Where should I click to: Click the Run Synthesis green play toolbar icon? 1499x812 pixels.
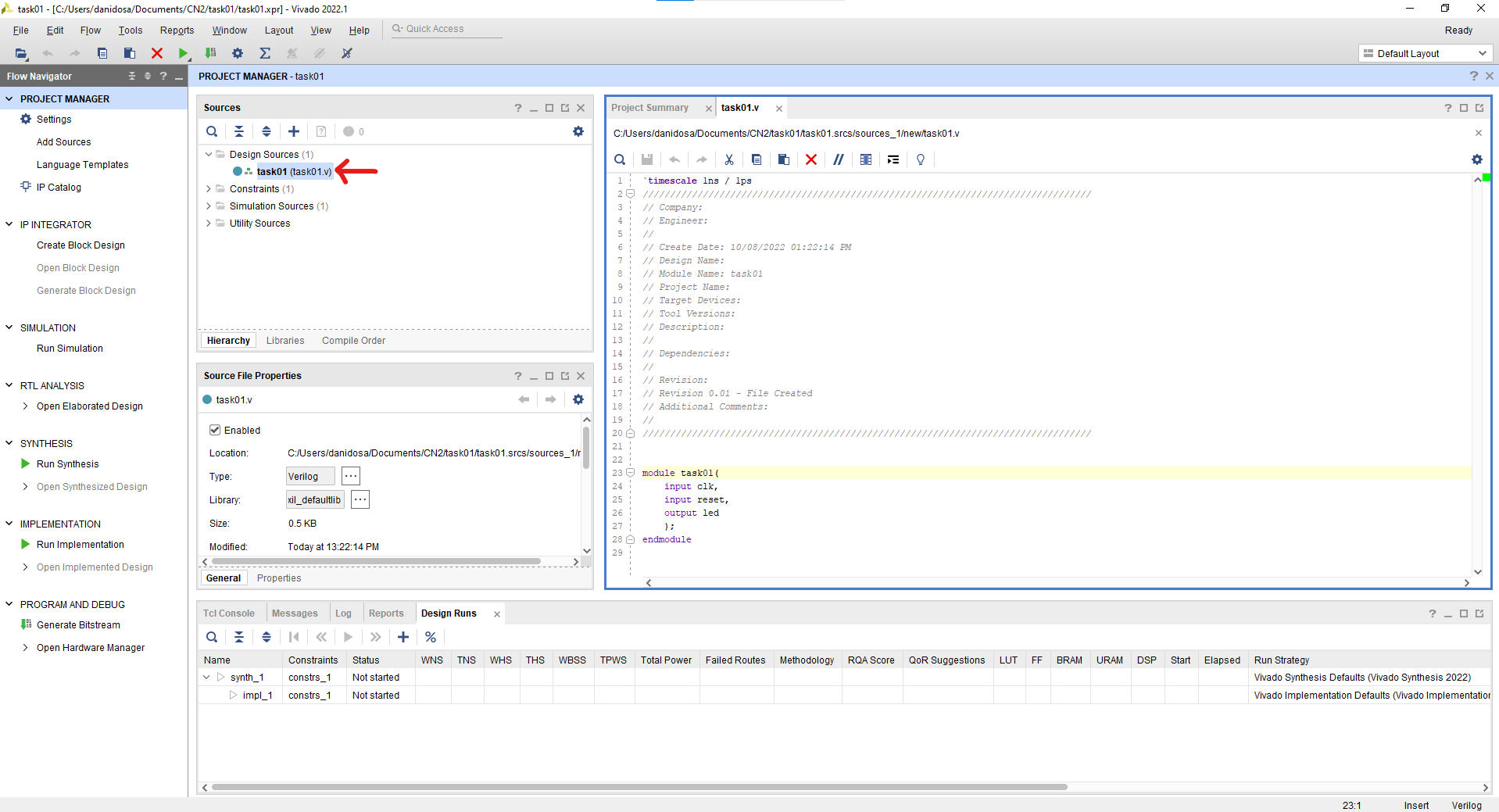pyautogui.click(x=183, y=53)
